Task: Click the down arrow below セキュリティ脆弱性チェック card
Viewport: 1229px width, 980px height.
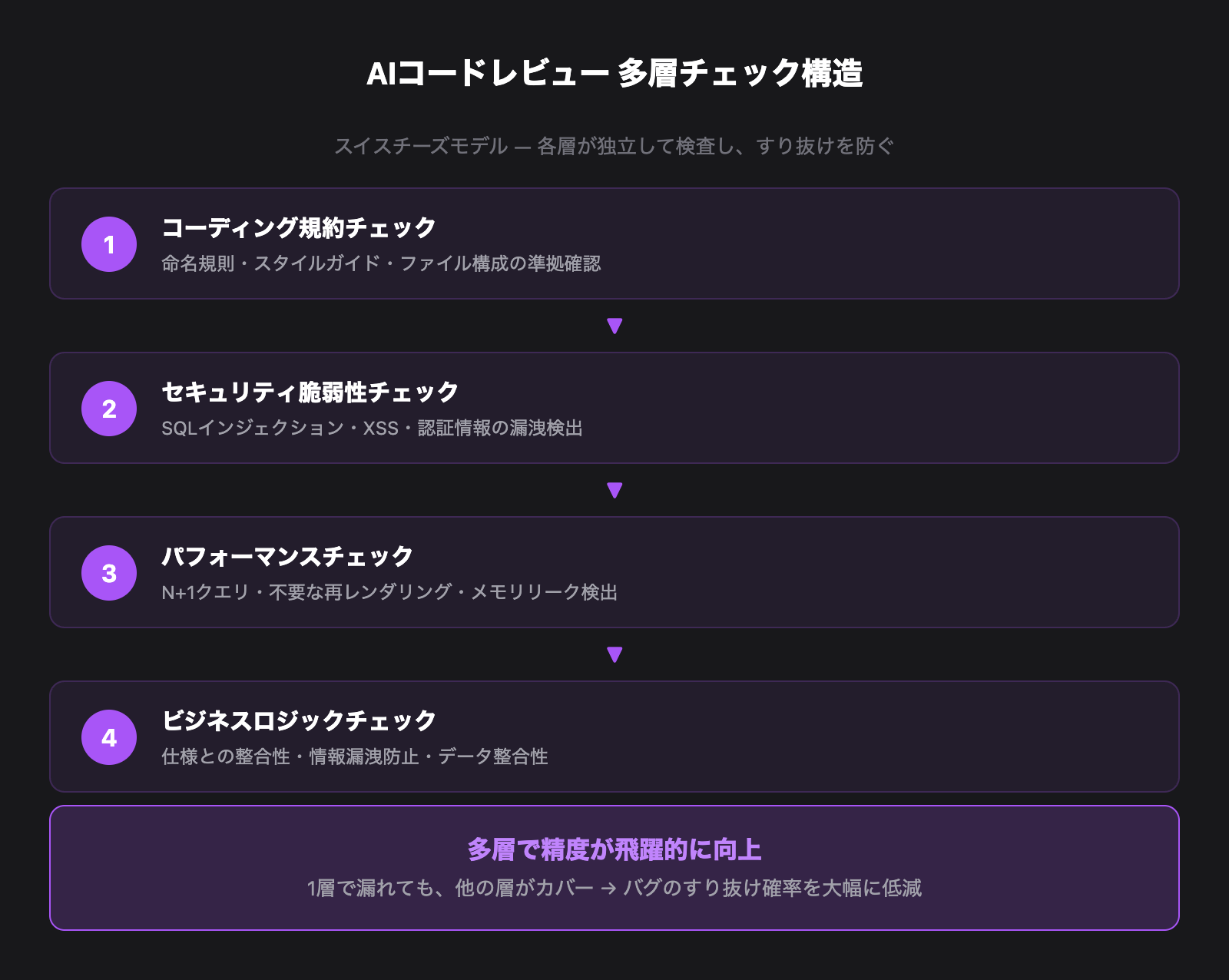Action: (x=614, y=490)
